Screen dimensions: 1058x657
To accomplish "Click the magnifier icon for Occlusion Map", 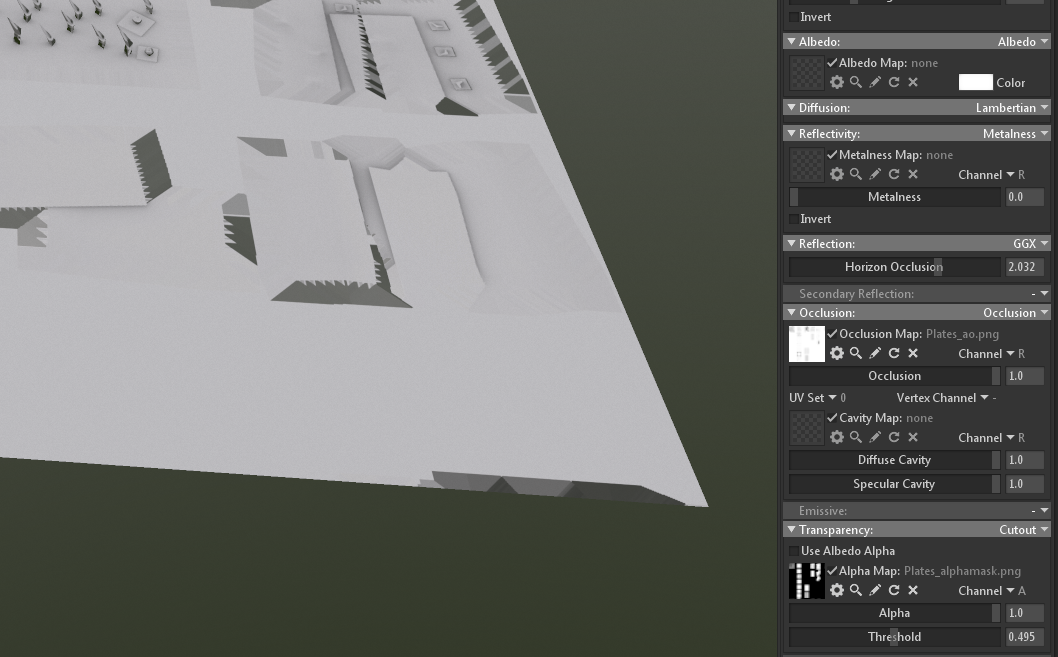I will click(x=856, y=353).
